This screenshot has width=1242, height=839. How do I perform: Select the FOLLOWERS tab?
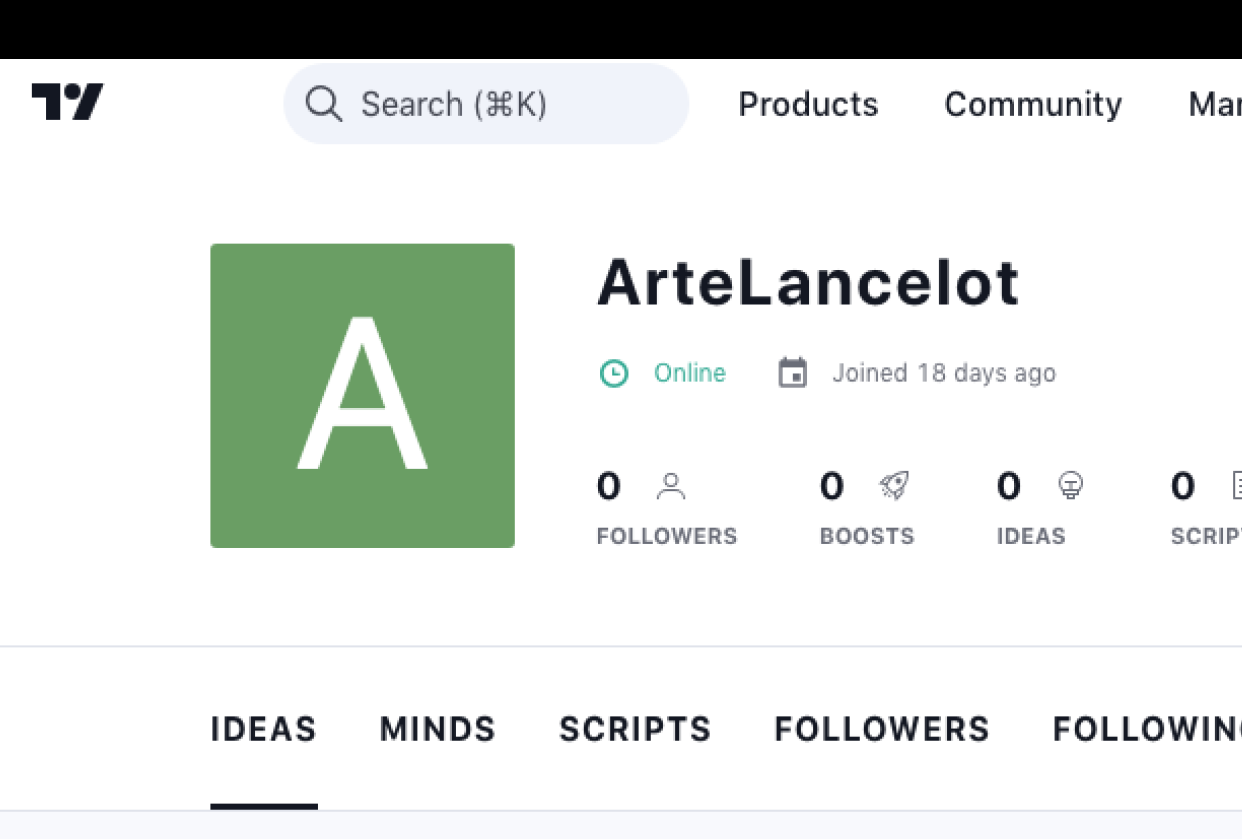click(882, 730)
